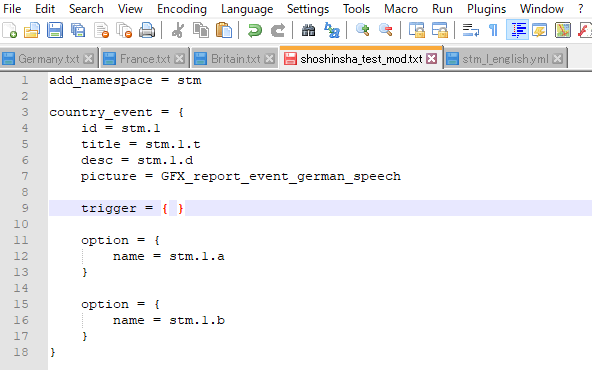Click text 'name = stm.1.b'
The image size is (592, 370).
pos(169,321)
